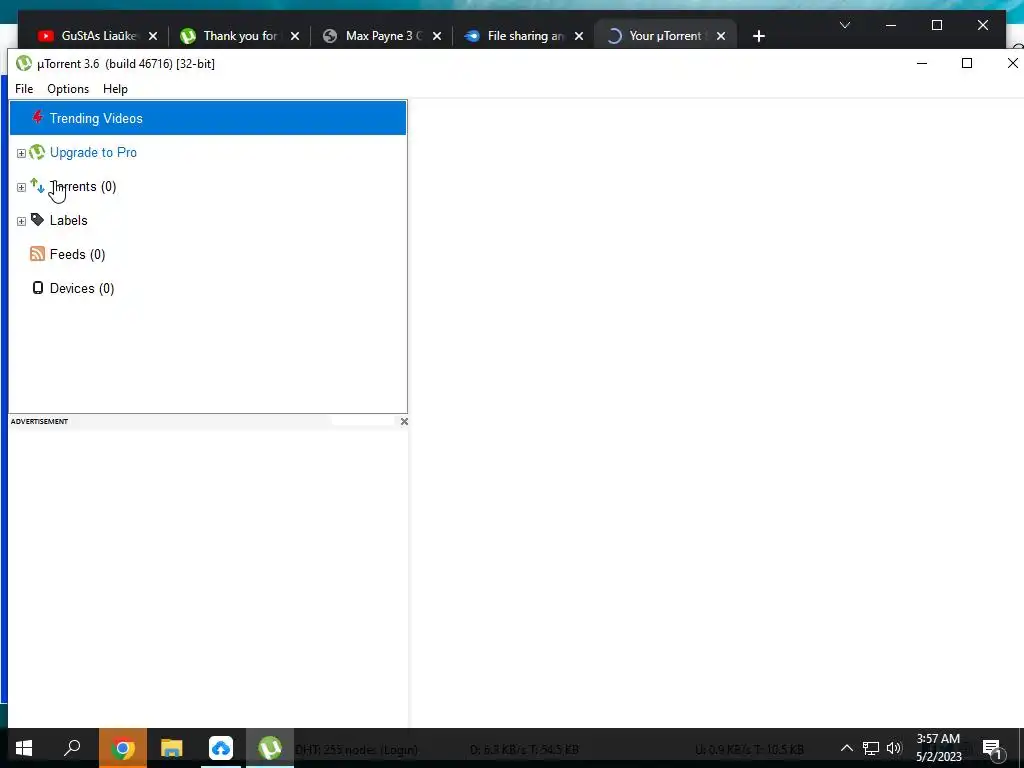Viewport: 1024px width, 768px height.
Task: Click the up-down arrows Torrents icon
Action: [37, 186]
